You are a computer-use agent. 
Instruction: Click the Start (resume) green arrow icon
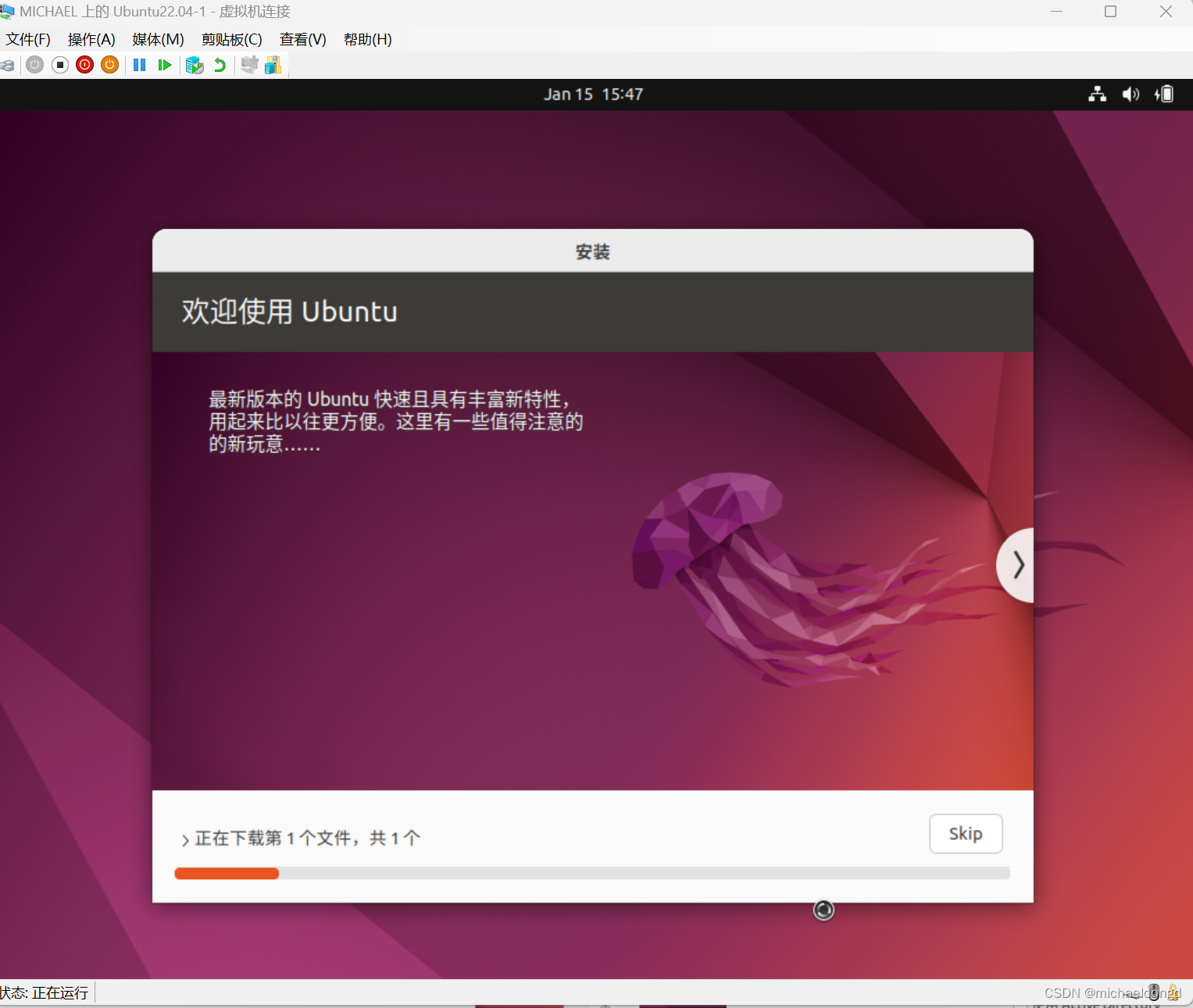164,65
